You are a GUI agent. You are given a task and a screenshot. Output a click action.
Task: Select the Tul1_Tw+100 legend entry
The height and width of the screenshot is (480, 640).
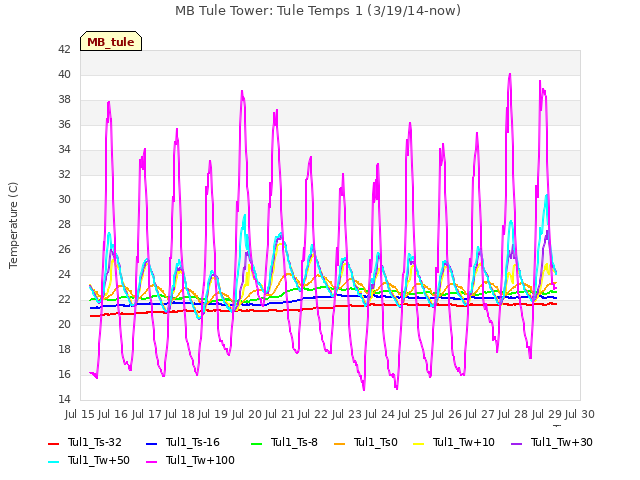pyautogui.click(x=191, y=460)
